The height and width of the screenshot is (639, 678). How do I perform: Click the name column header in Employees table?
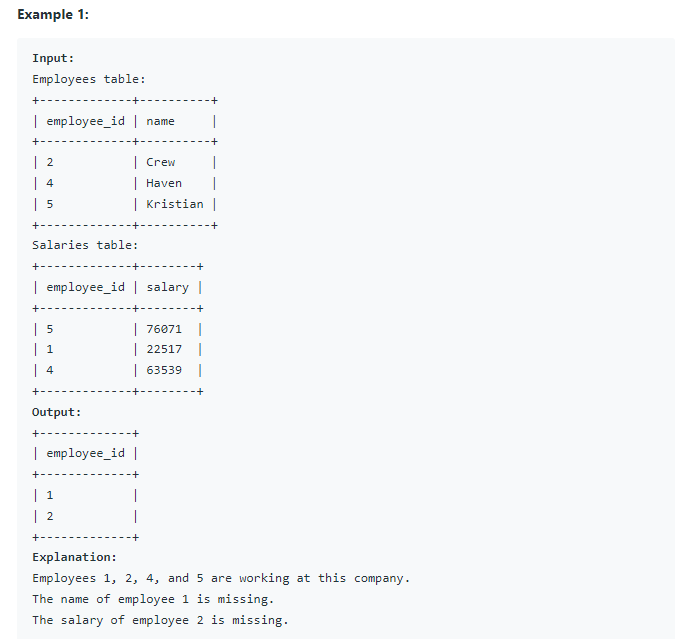coord(160,121)
